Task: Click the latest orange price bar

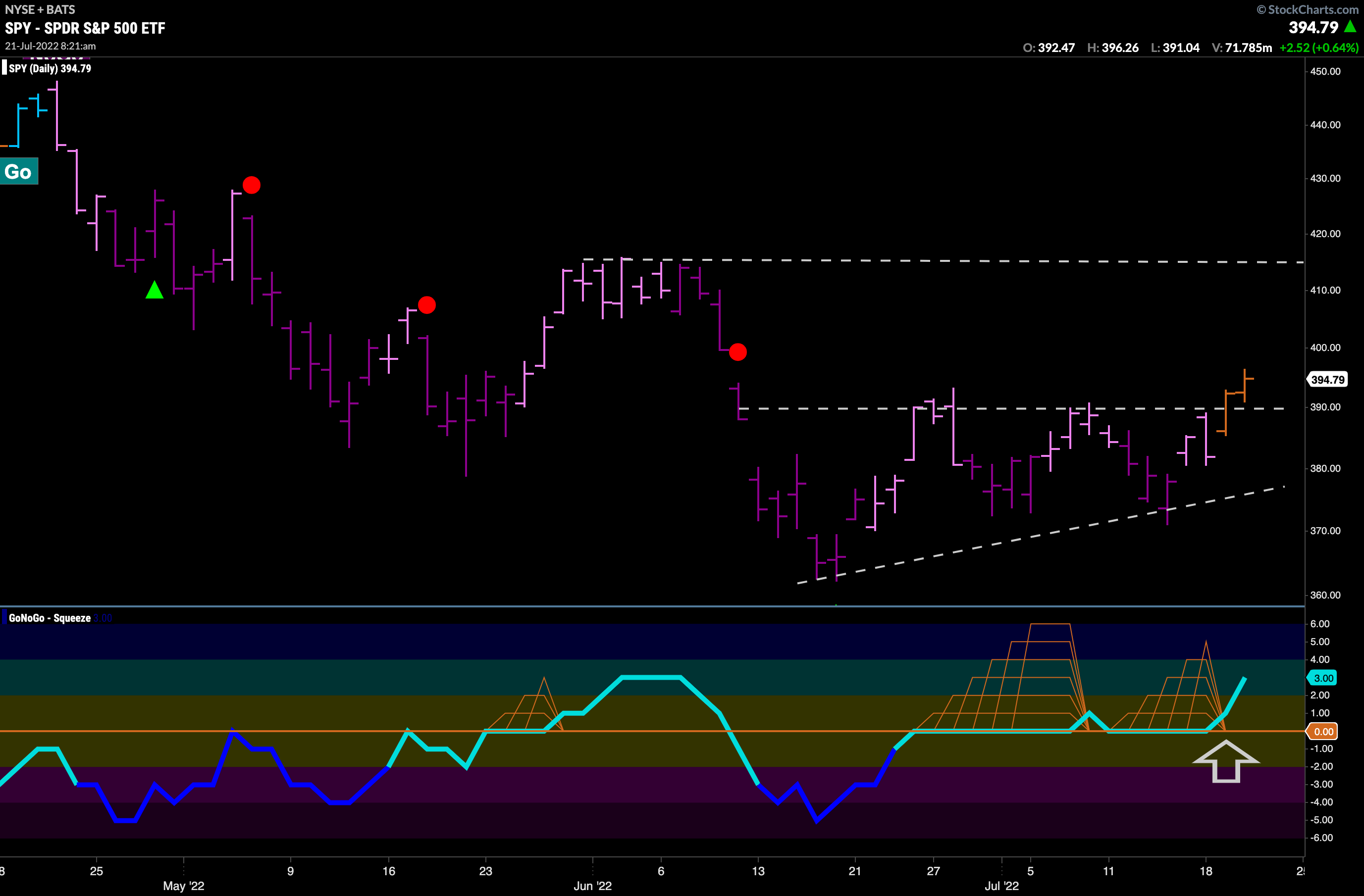Action: pos(1245,385)
